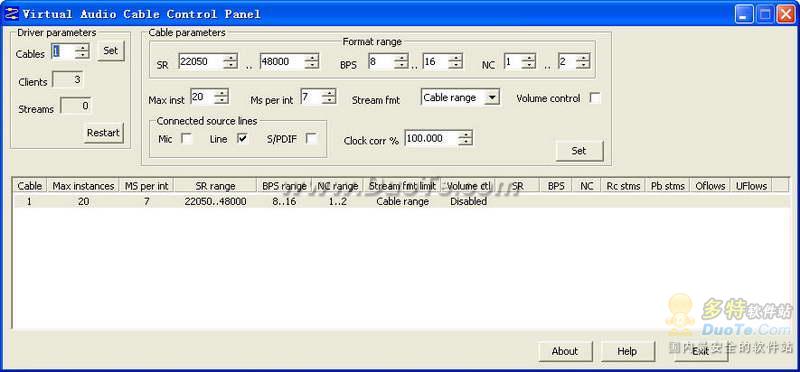The image size is (800, 372).
Task: Open the Stream fmt dropdown
Action: tap(491, 97)
